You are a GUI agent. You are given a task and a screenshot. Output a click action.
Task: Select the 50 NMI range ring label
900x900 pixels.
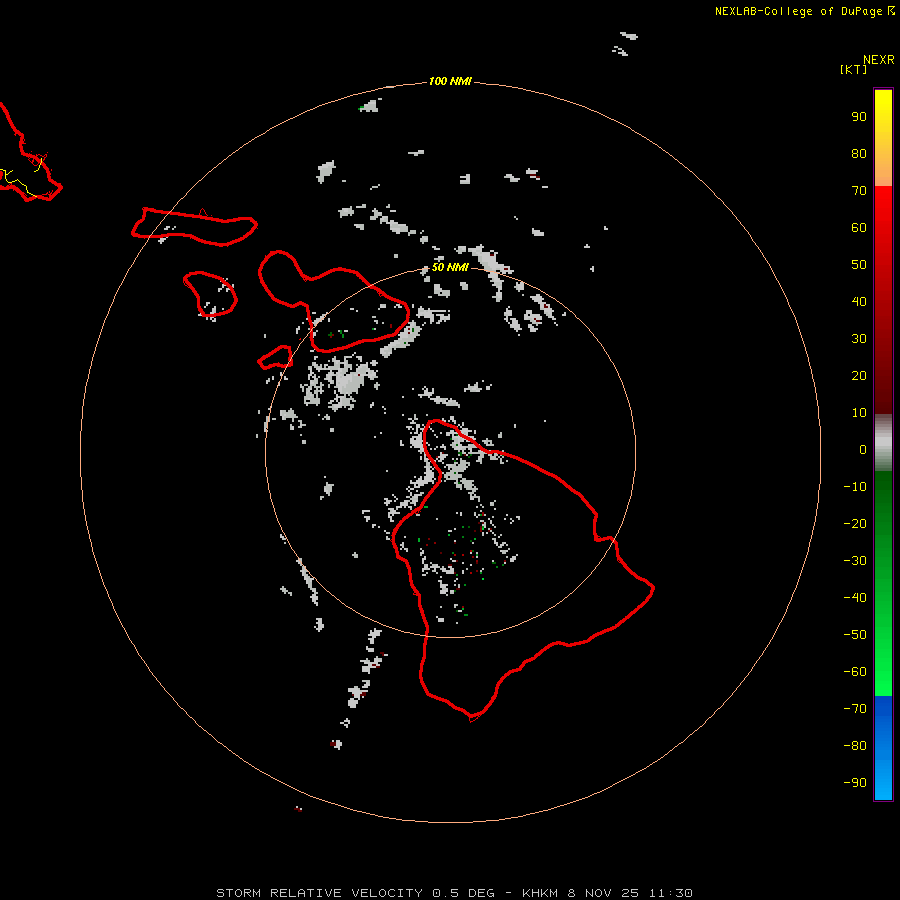click(450, 267)
